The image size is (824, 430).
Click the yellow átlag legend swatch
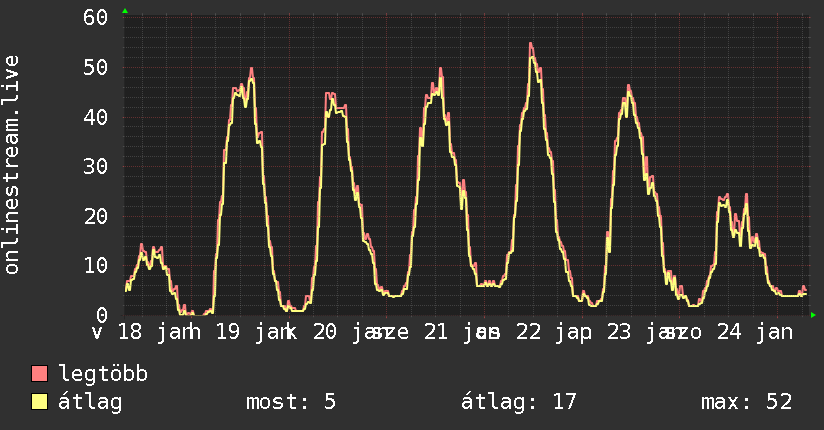(40, 401)
